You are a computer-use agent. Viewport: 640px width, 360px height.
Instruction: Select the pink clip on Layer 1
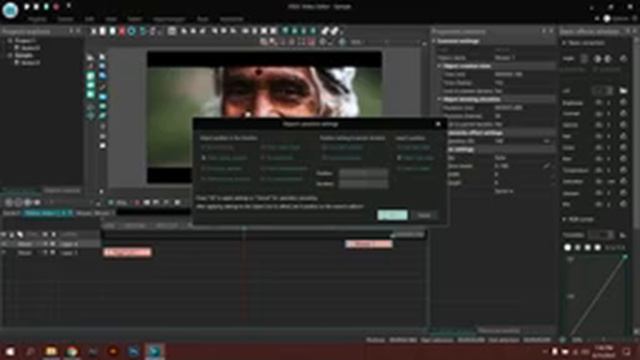[127, 253]
